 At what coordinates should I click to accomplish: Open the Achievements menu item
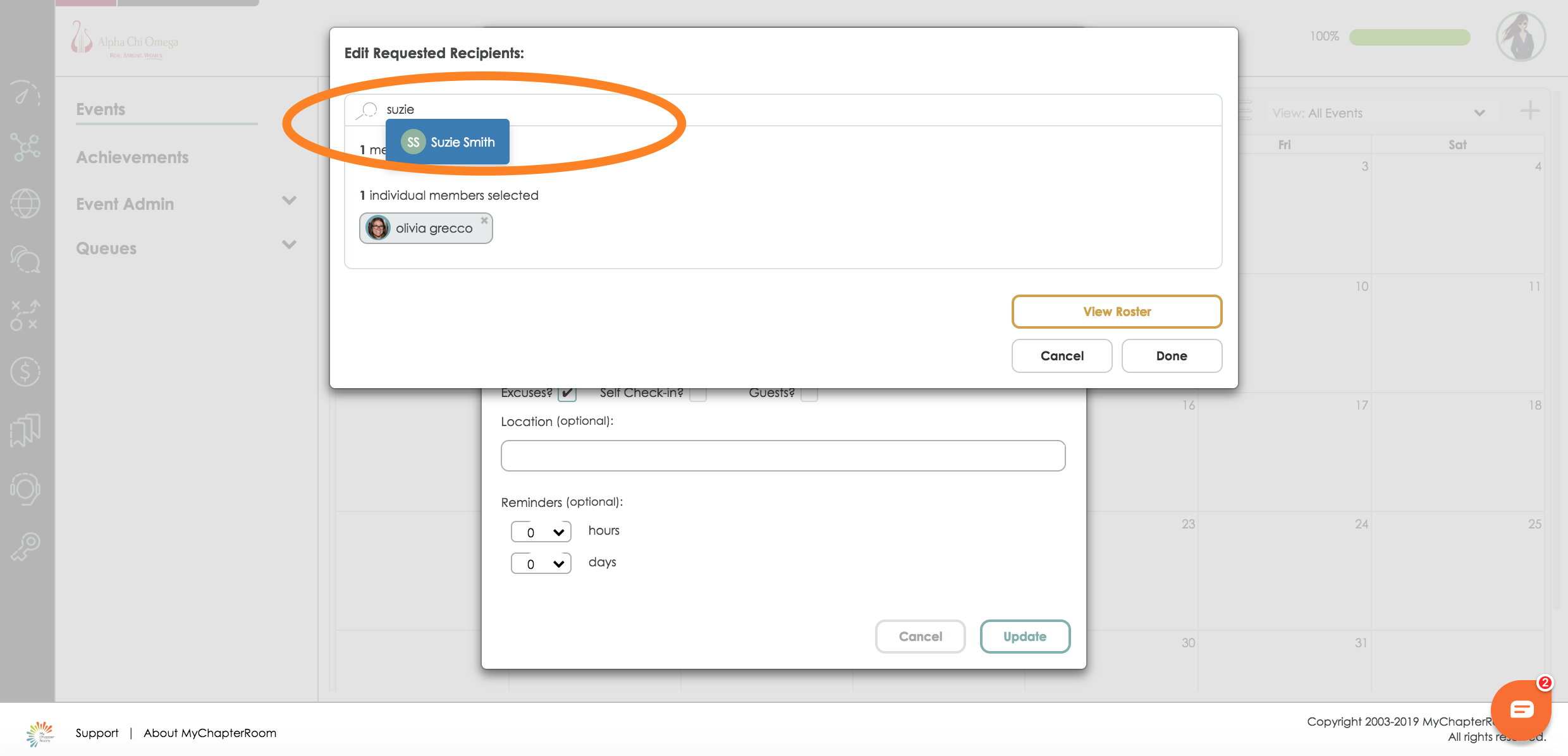coord(133,157)
